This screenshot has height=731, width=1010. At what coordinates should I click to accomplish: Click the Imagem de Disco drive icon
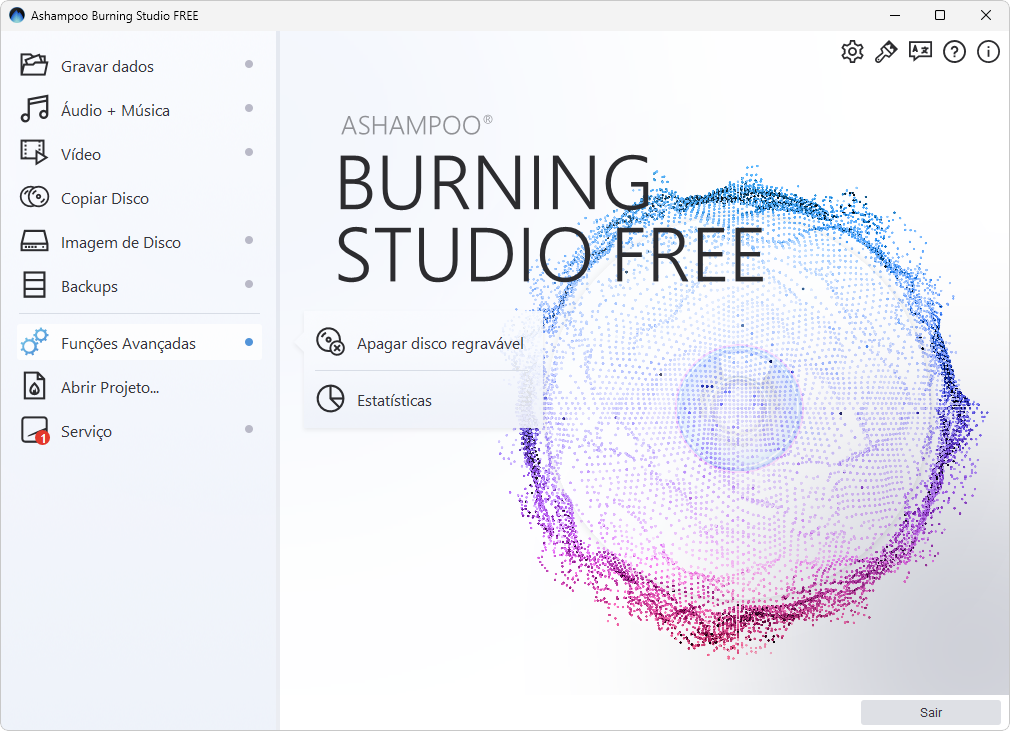point(34,241)
